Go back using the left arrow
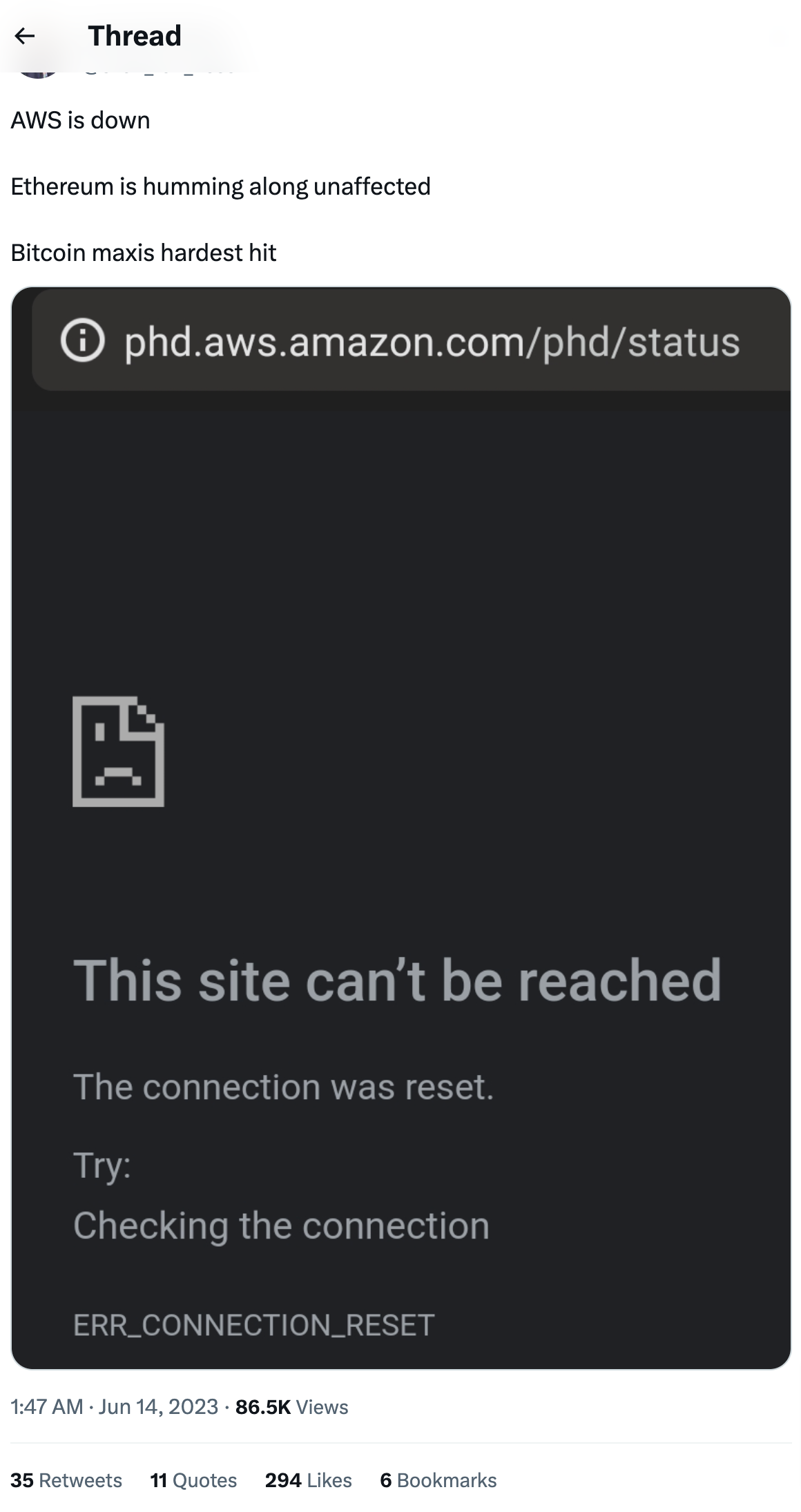Image resolution: width=801 pixels, height=1512 pixels. [25, 36]
